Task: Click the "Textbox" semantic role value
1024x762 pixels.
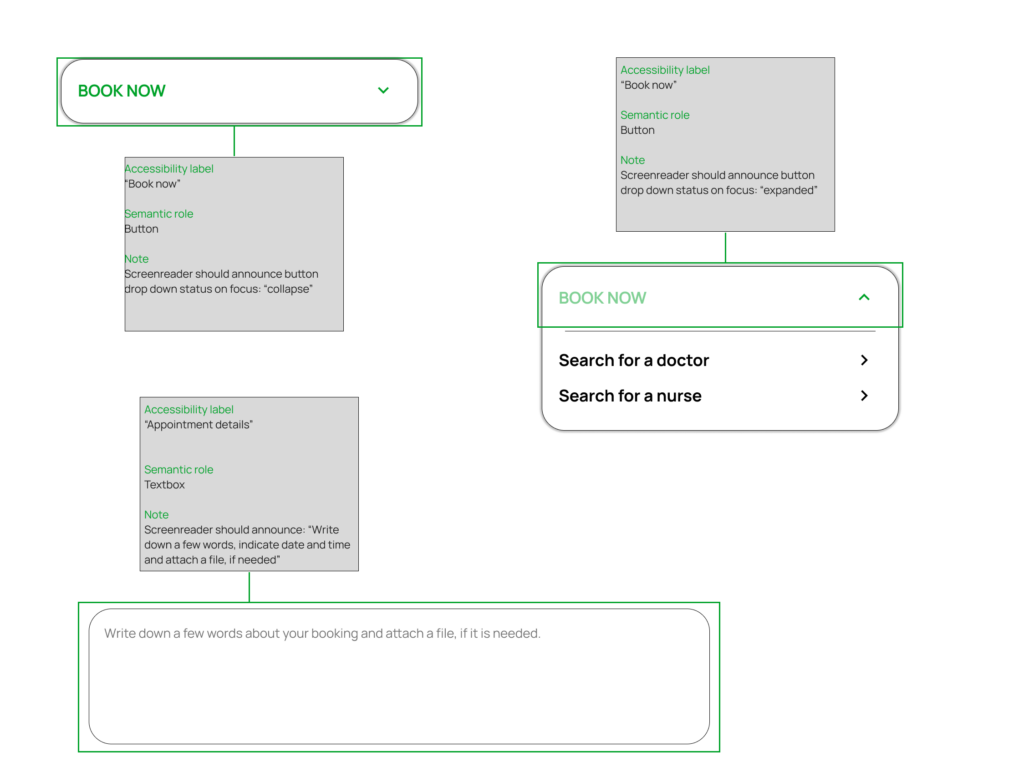Action: click(x=164, y=485)
